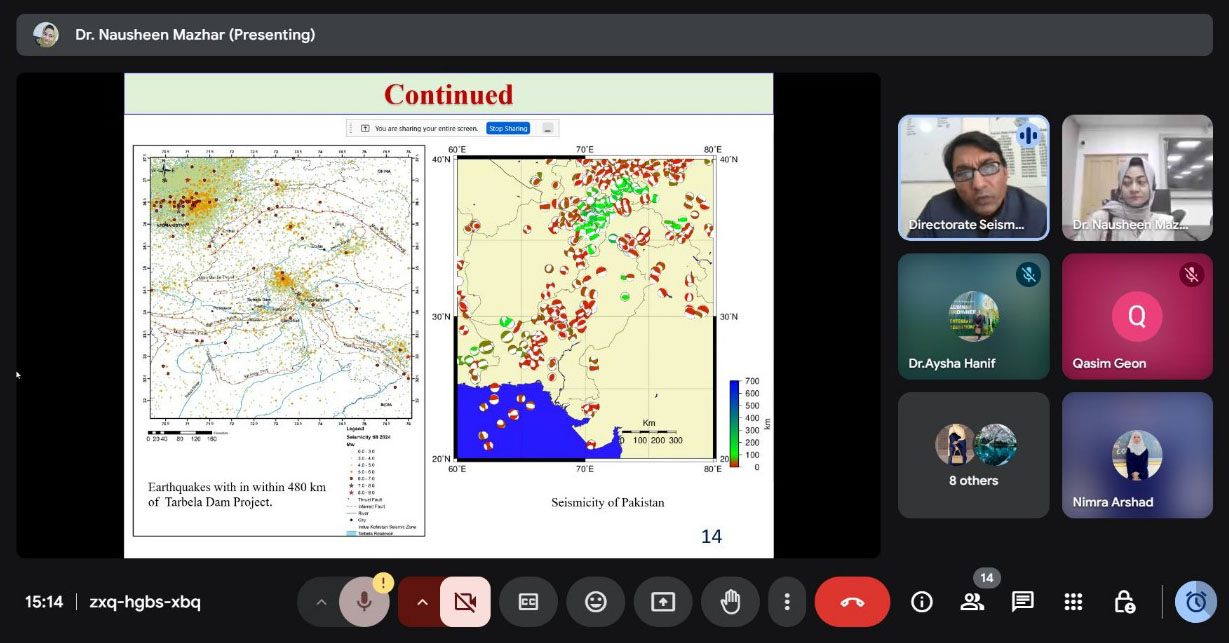Screen dimensions: 1229x643
Task: Turn on the camera button
Action: click(465, 602)
